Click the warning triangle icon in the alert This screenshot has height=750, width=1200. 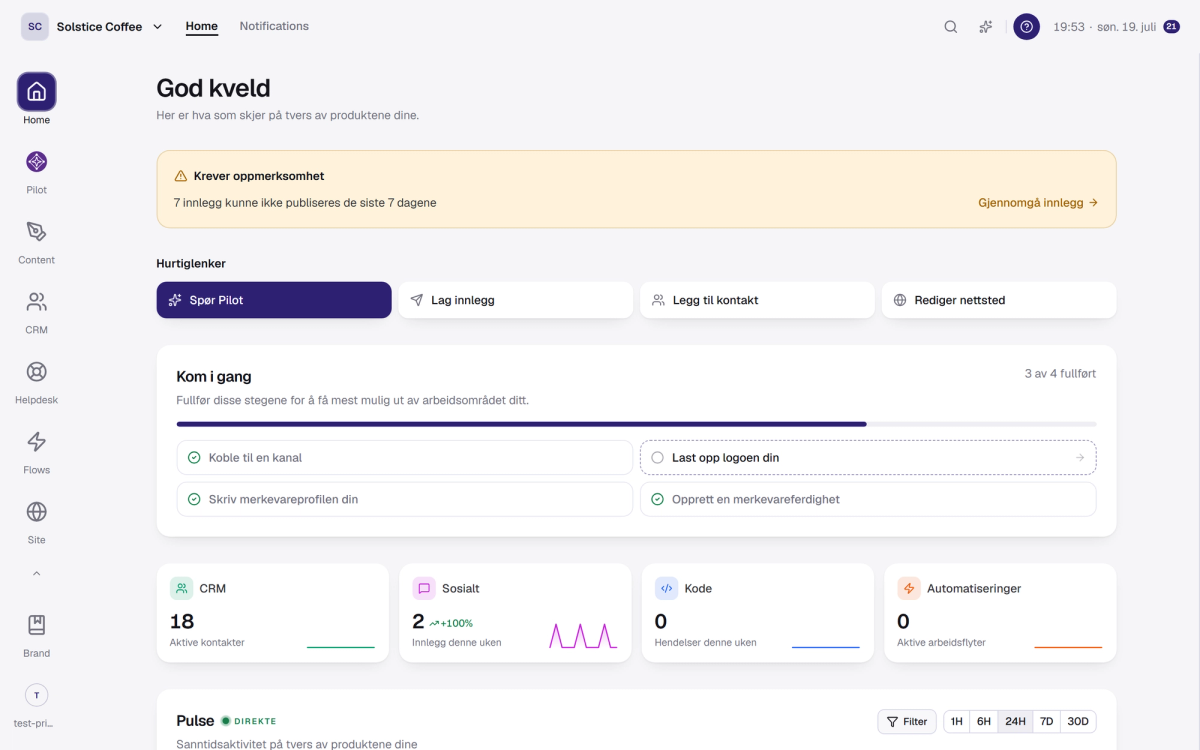[181, 176]
